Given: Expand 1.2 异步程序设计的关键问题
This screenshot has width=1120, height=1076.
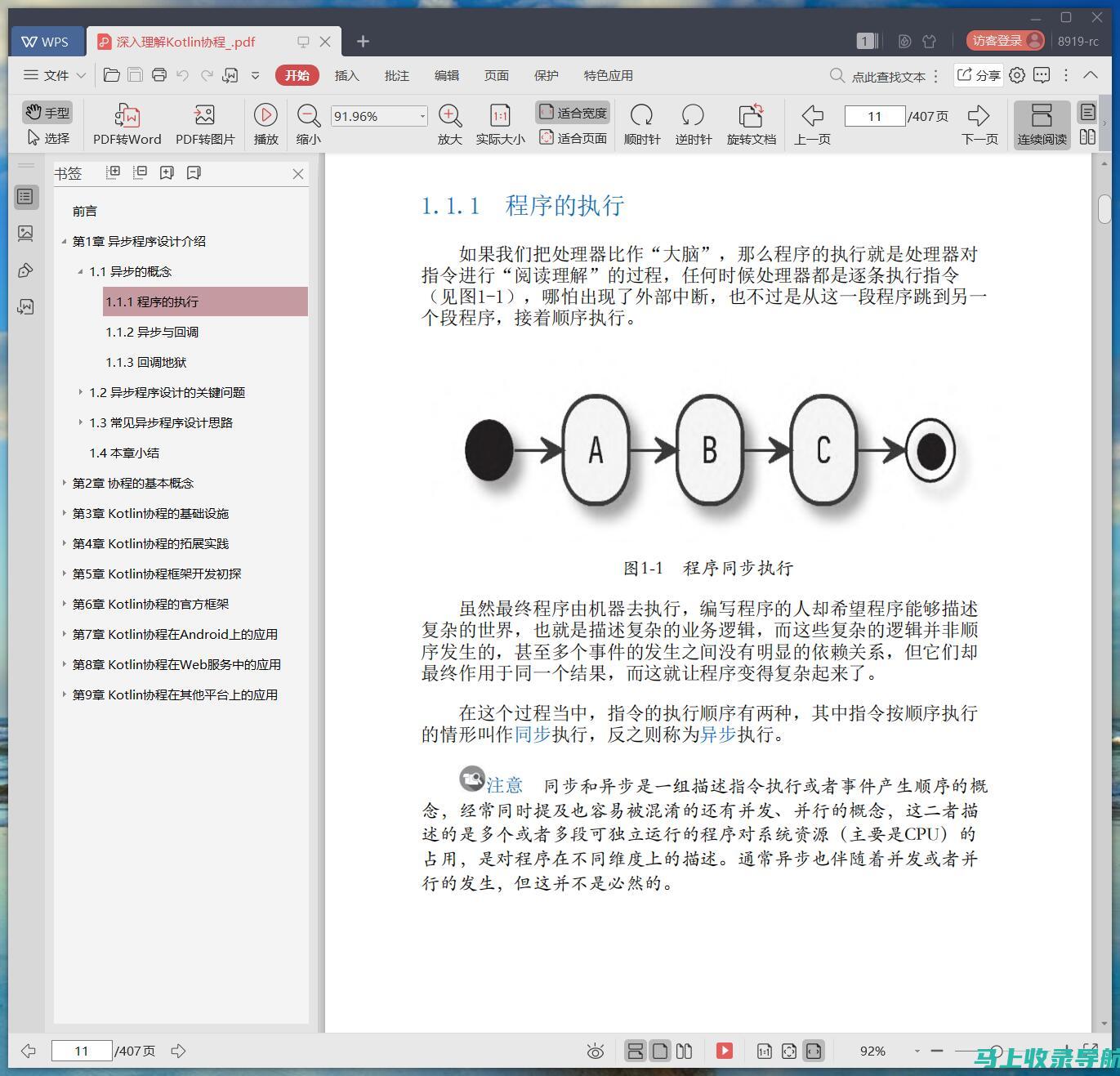Looking at the screenshot, I should [80, 392].
